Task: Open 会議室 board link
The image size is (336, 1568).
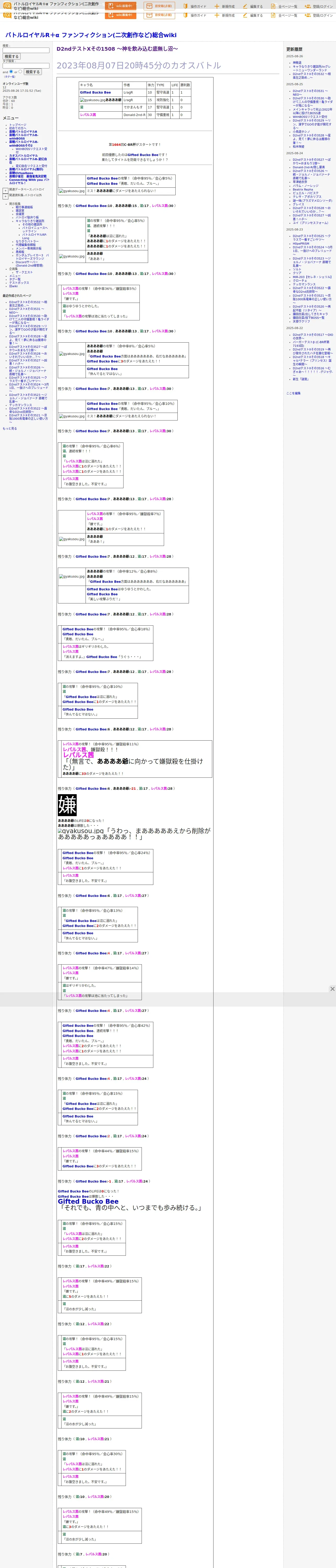Action: click(x=20, y=214)
